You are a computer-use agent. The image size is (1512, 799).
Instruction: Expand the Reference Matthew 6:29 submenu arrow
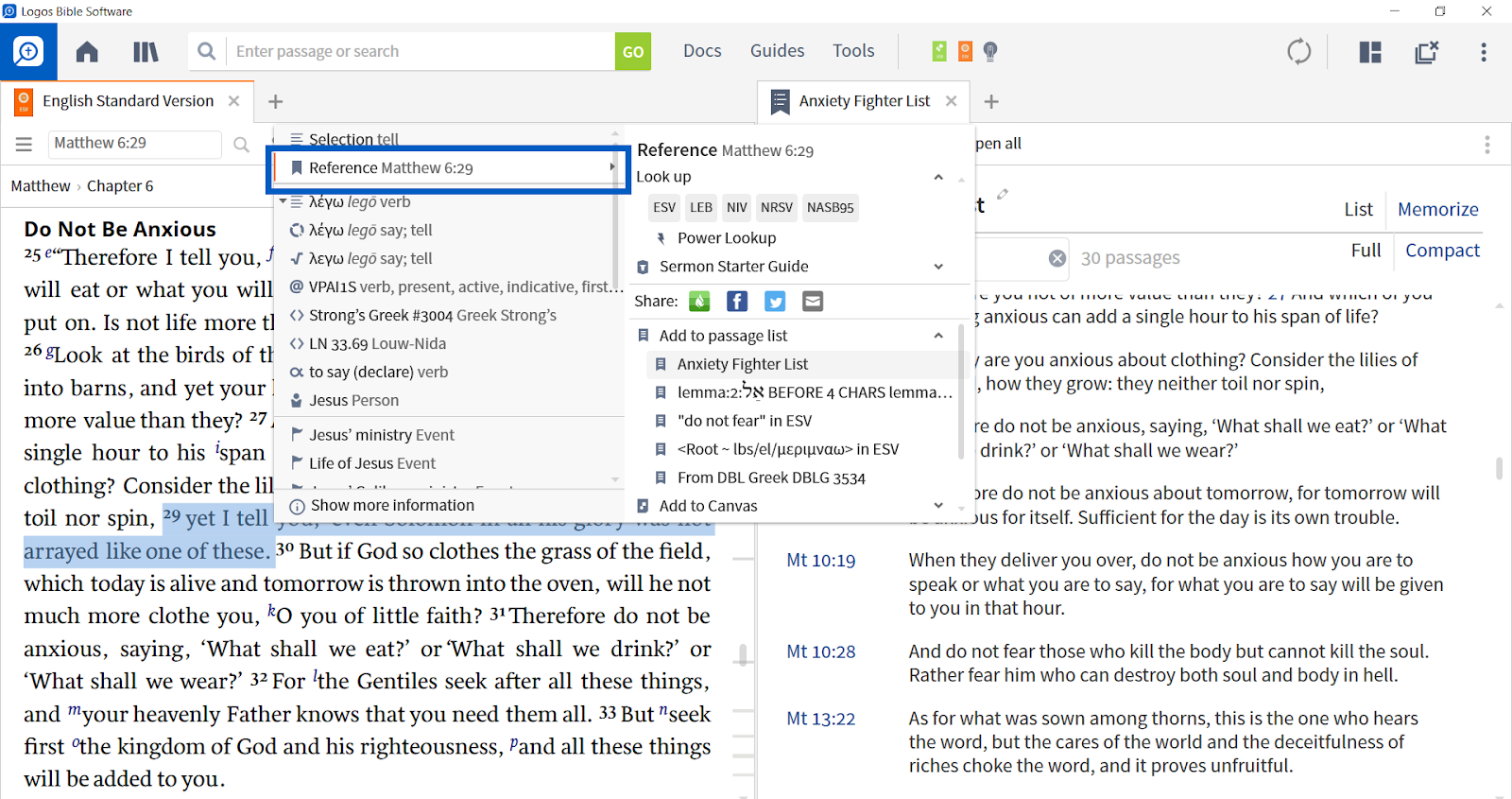612,167
